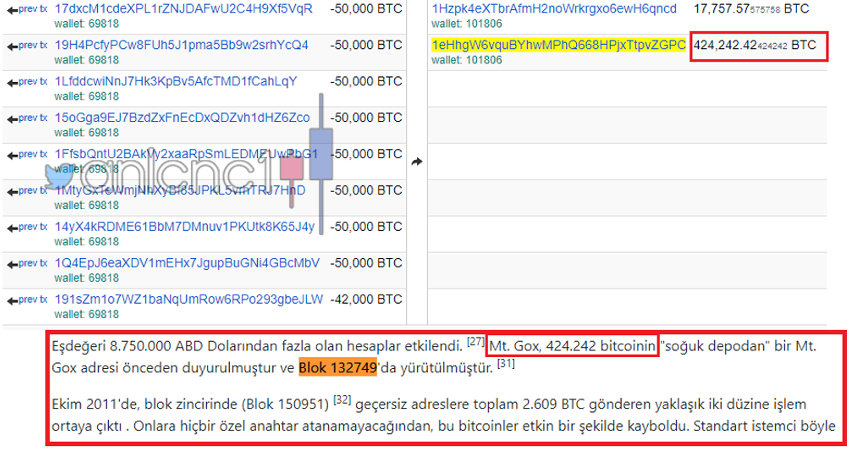Screen dimensions: 865x453
Task: Open prev tx for address 1Q4EpJ6eaXDV1mEHx7JgupBuGNi4GBcMbV
Action: coord(27,264)
